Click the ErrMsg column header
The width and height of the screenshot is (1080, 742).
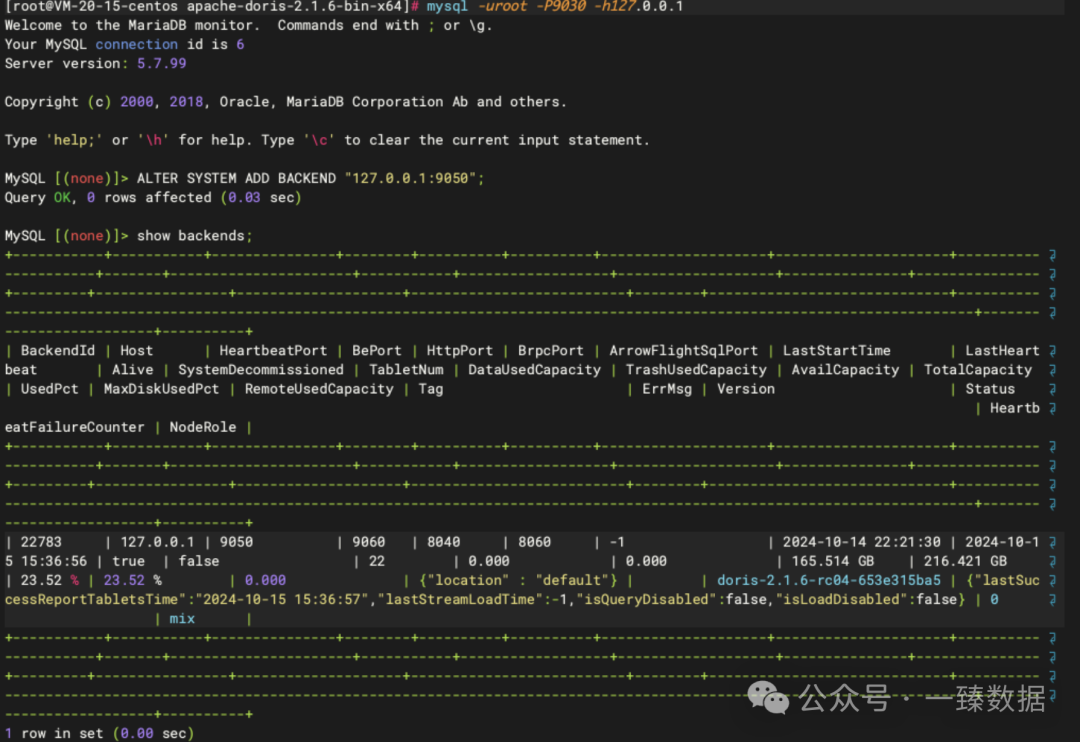[667, 389]
